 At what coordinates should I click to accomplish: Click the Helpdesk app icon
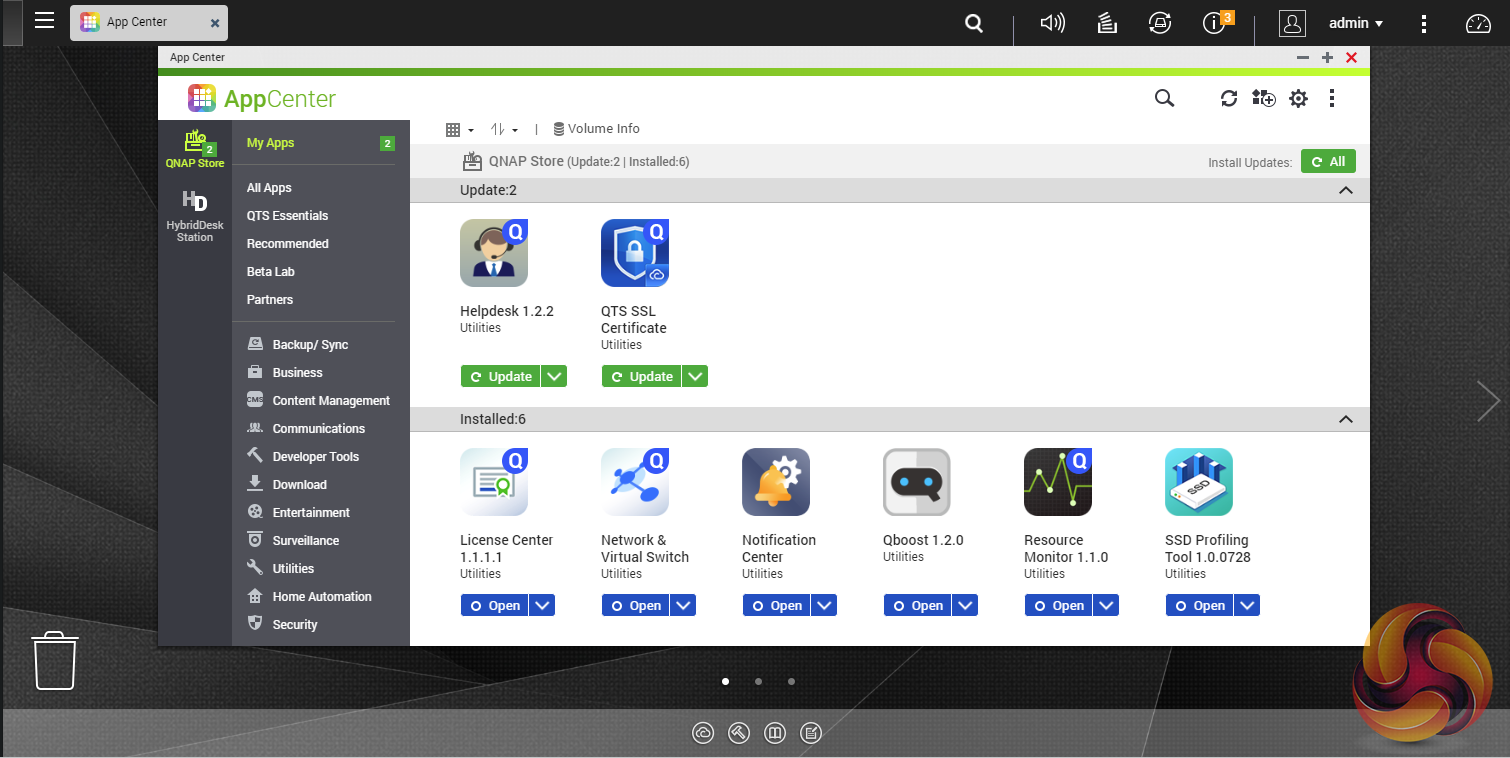494,253
